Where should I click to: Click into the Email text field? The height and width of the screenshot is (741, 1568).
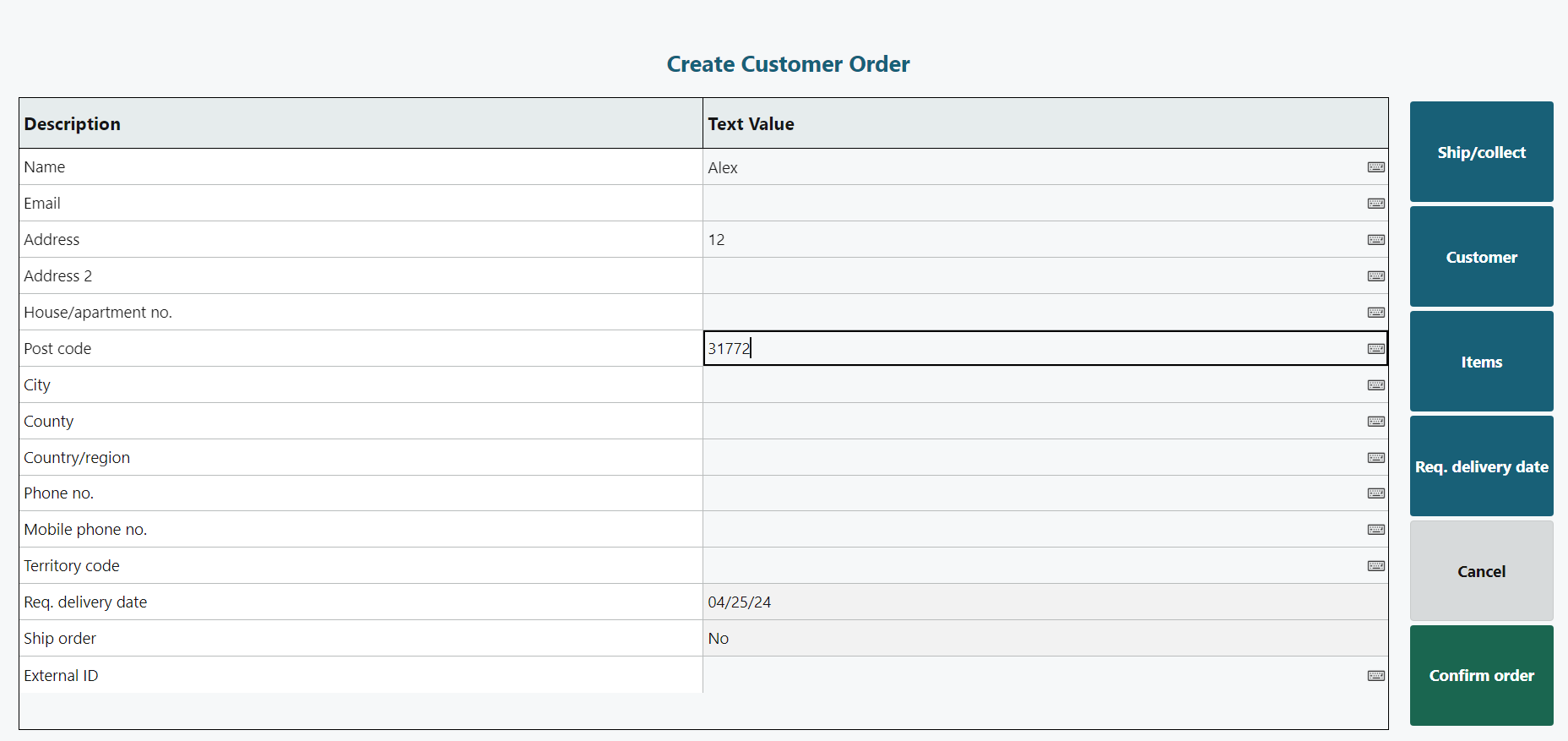[1030, 204]
